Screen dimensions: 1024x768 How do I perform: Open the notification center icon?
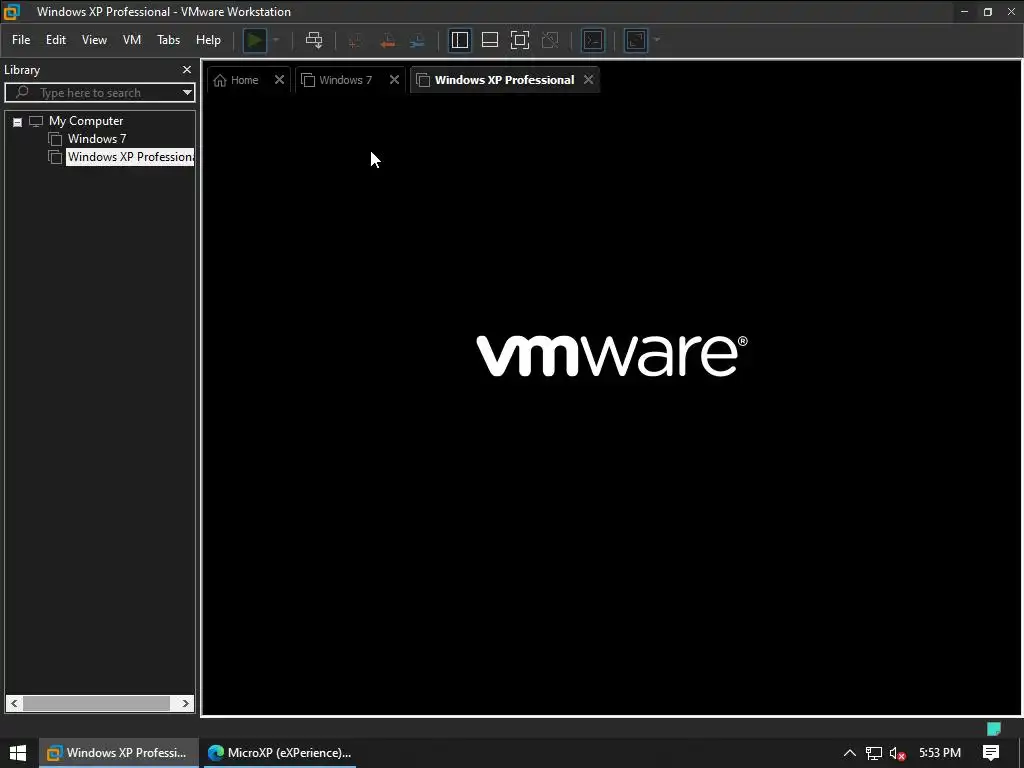[991, 753]
